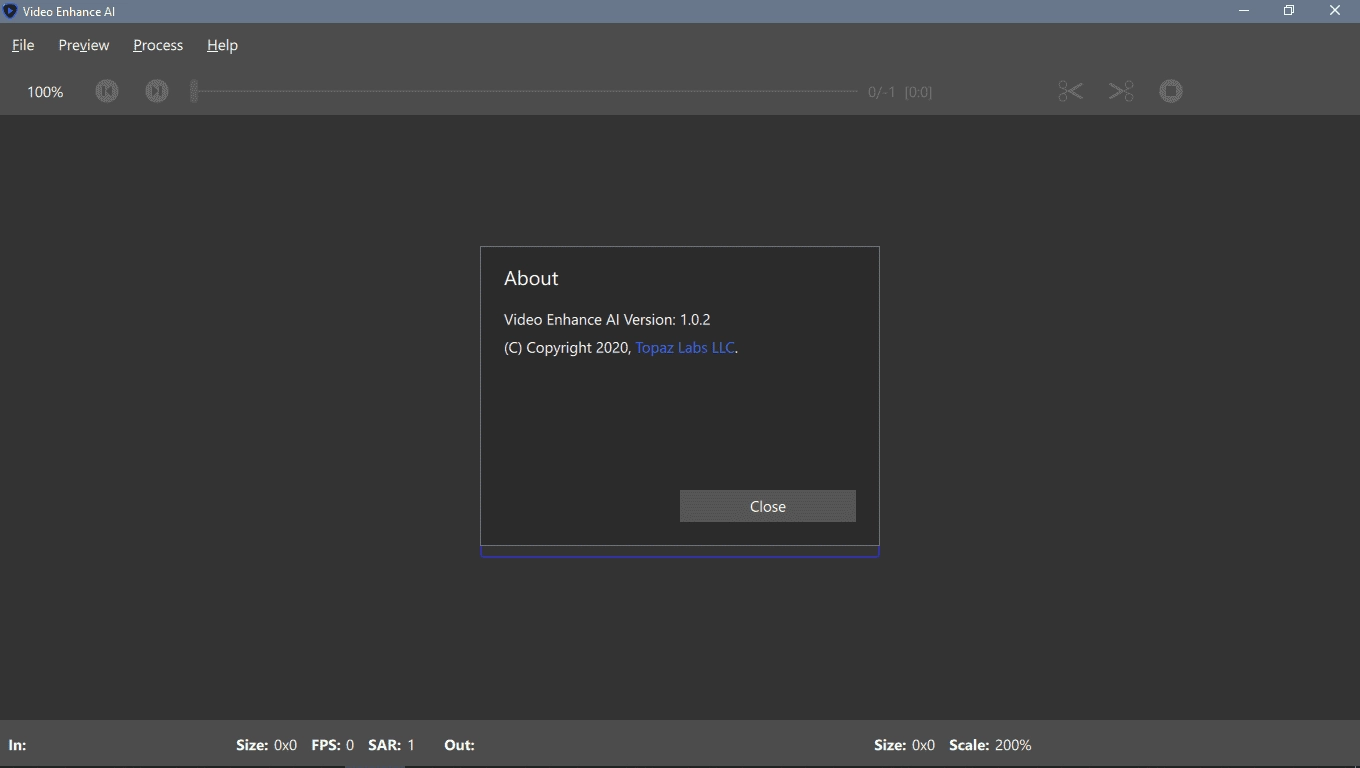Click the Scale 200% status value

pyautogui.click(x=1013, y=745)
